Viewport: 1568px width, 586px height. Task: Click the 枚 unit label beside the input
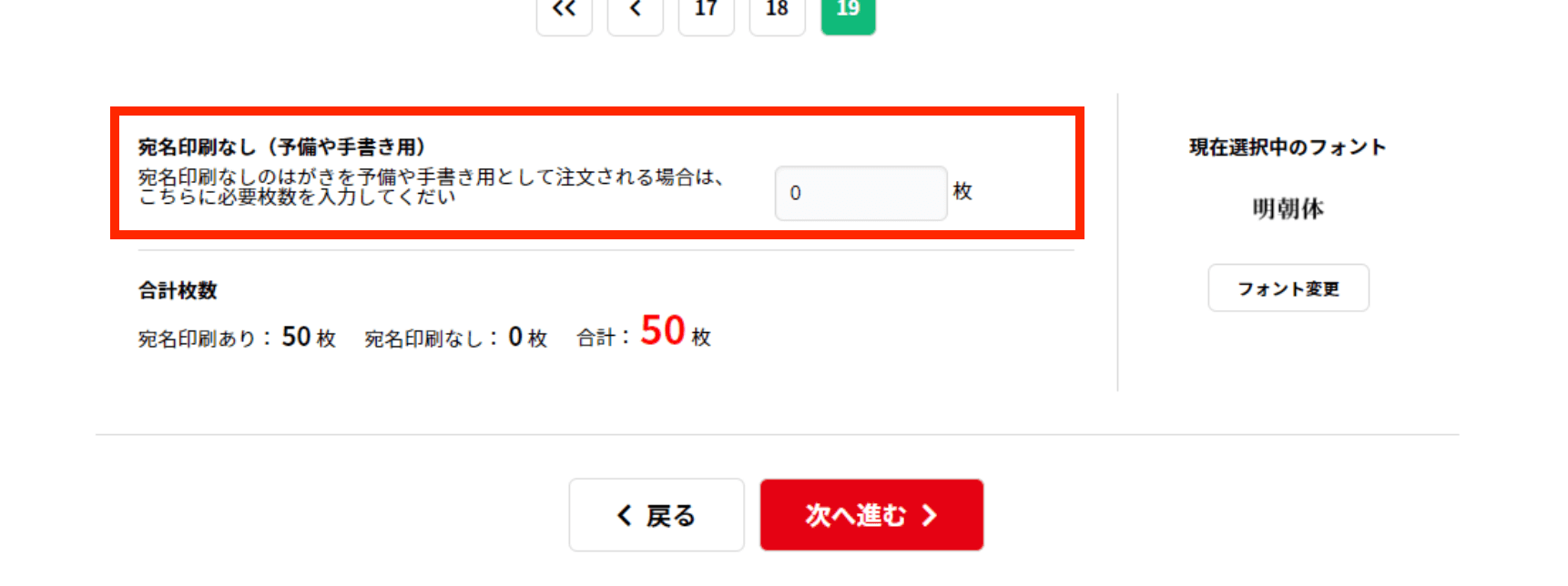click(962, 191)
